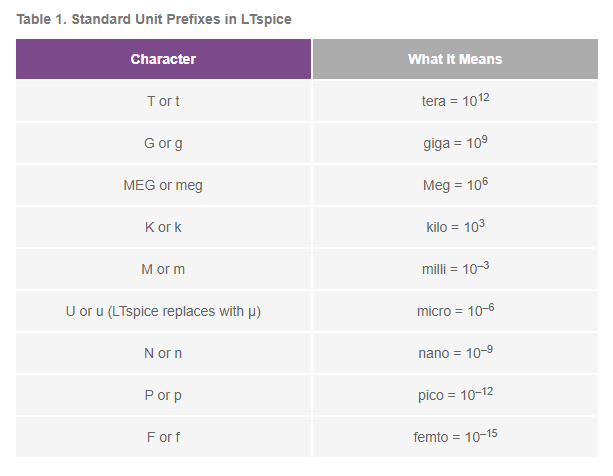Click the 'G or g' cell
This screenshot has height=476, width=613.
163,143
